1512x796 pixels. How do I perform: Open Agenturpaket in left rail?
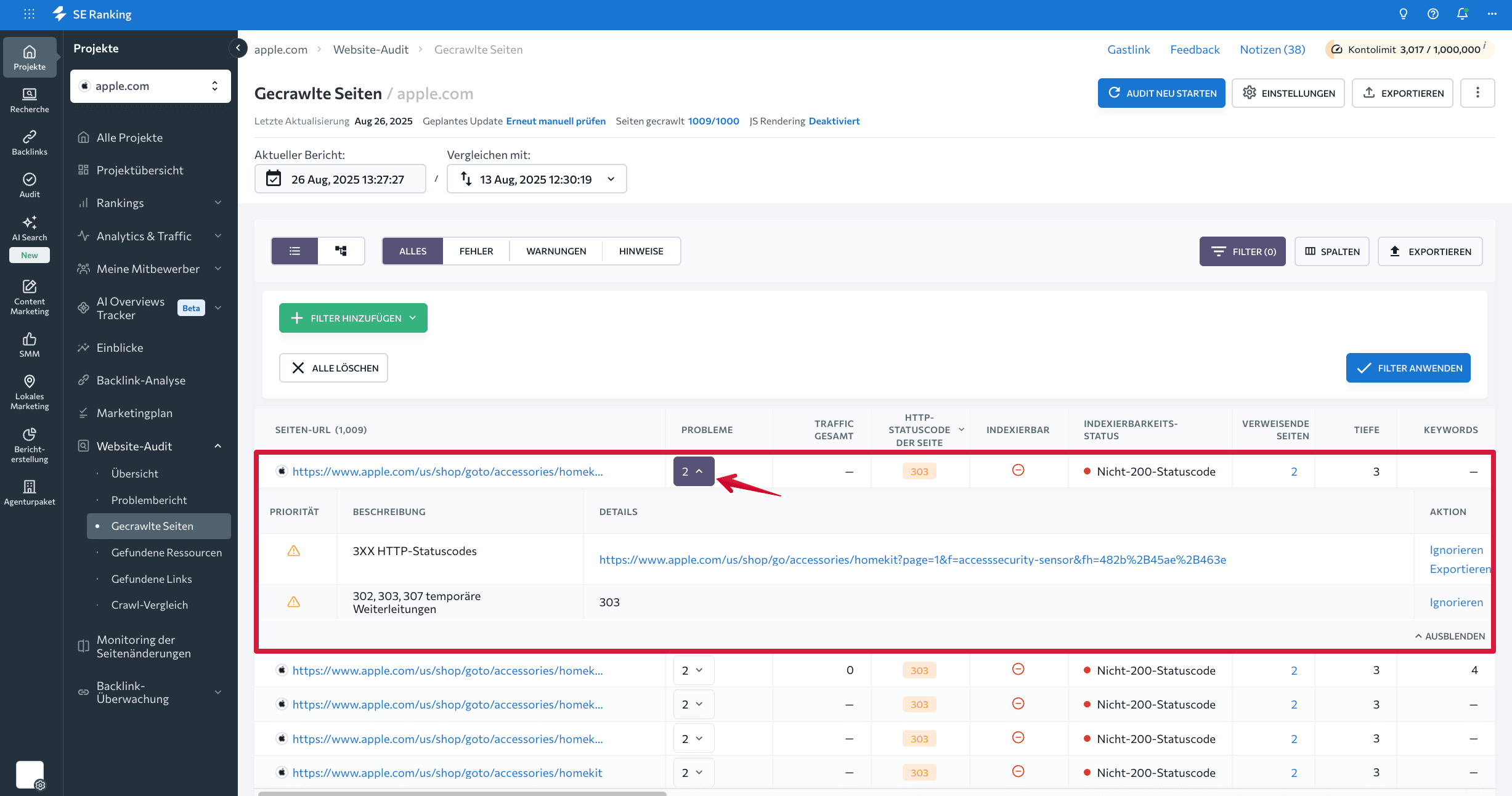point(30,493)
